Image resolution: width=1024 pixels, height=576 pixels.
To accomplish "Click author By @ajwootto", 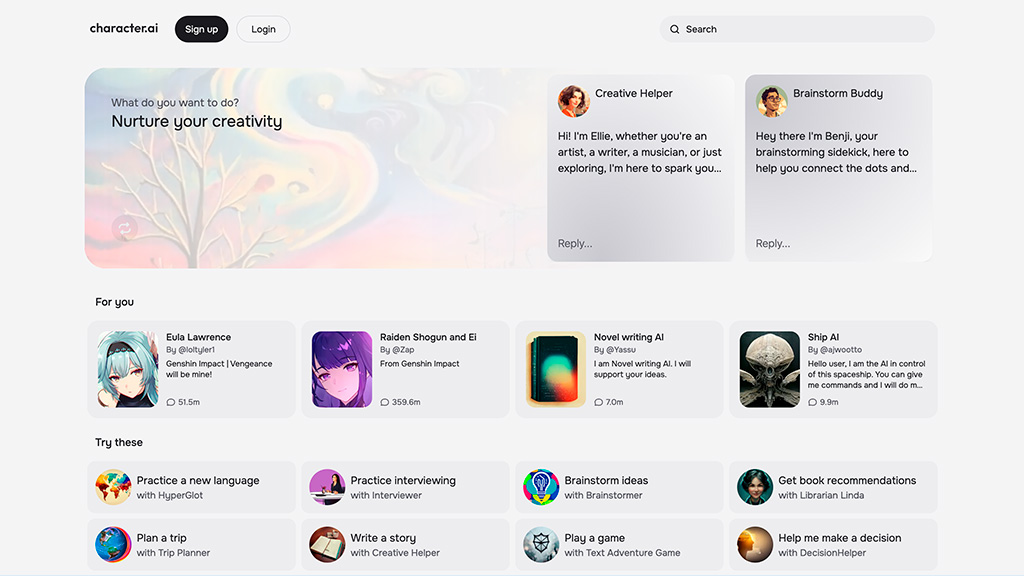I will pyautogui.click(x=835, y=350).
